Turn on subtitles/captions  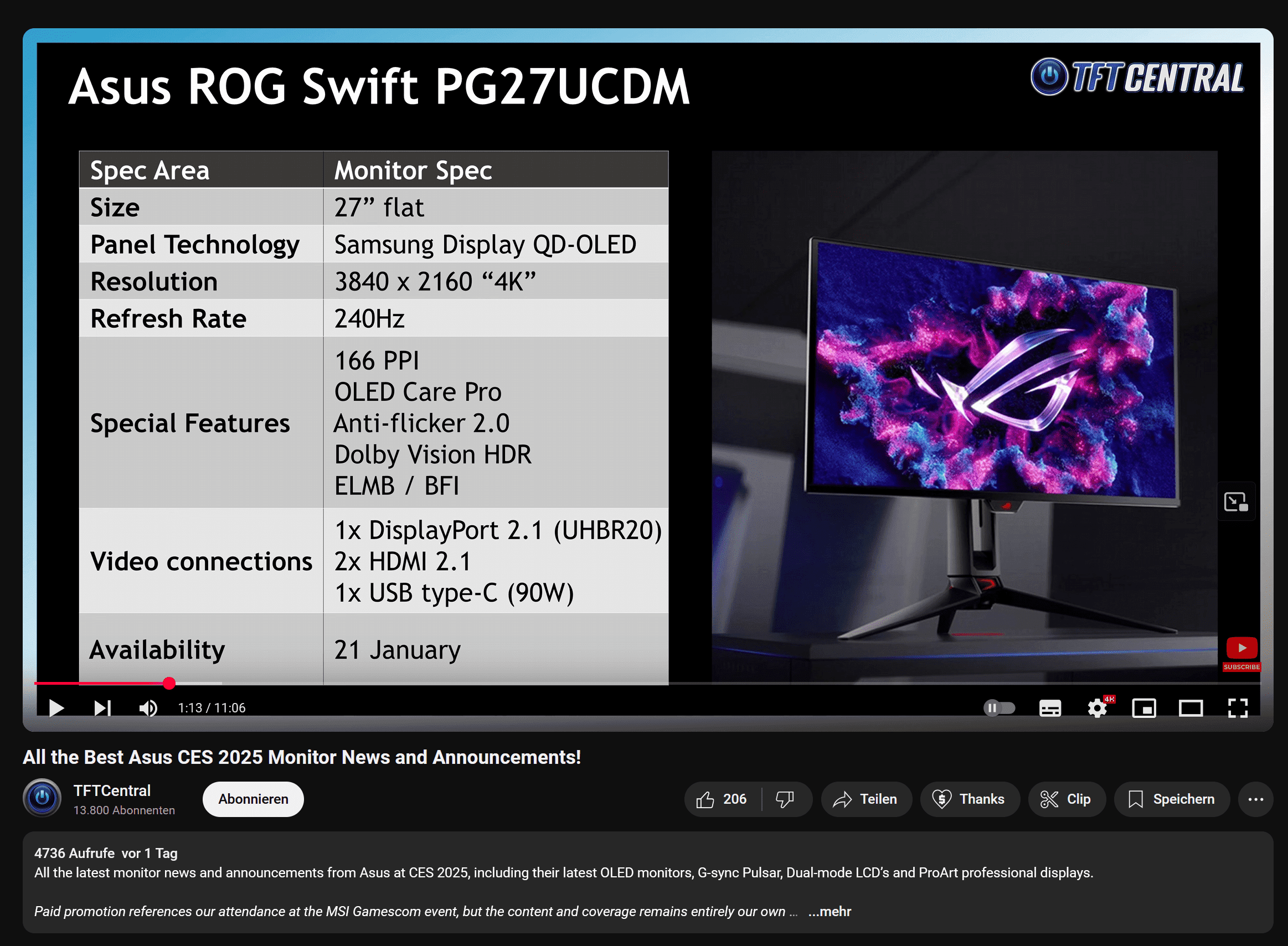(1050, 709)
